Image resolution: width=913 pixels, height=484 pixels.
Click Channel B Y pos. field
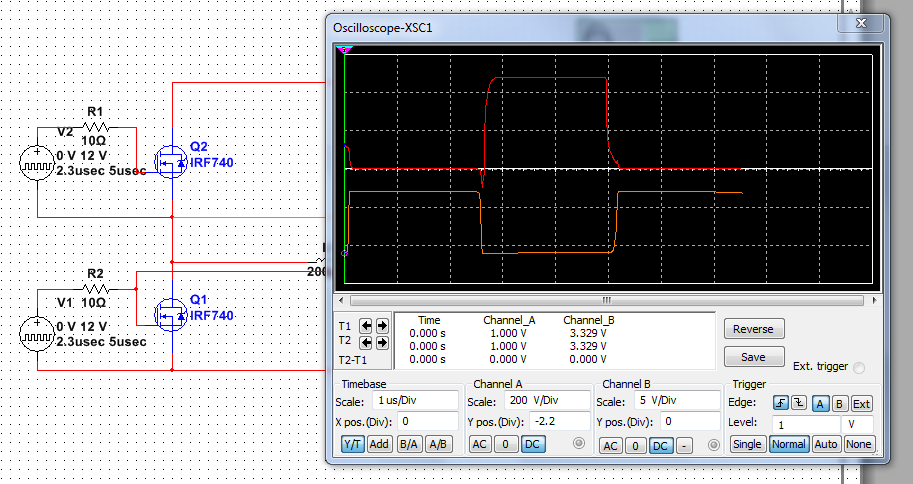point(689,421)
